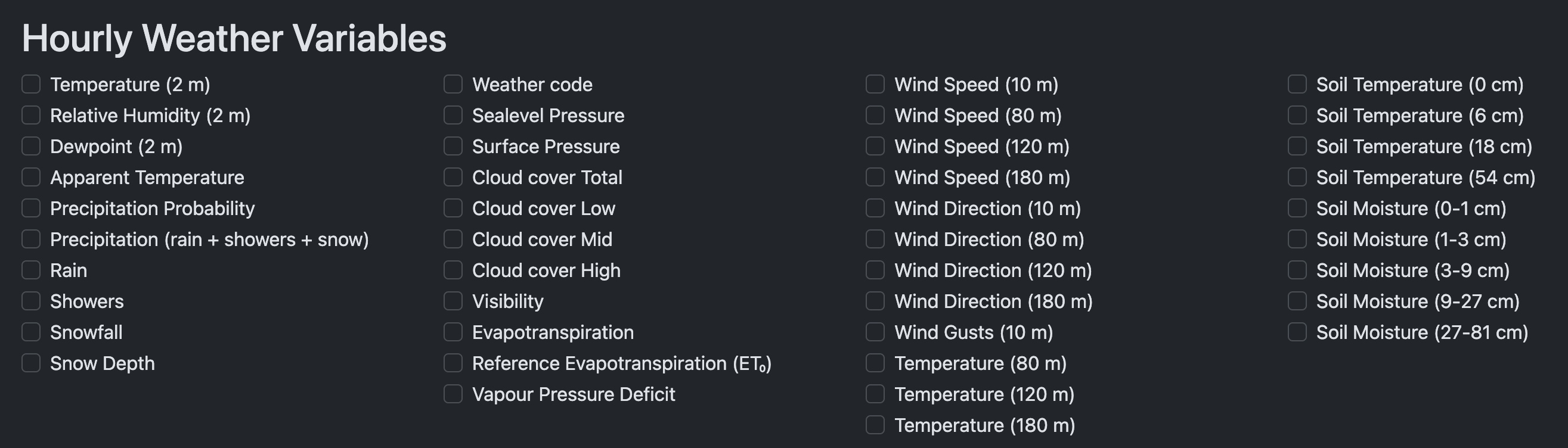Enable the Rain checkbox
This screenshot has width=1568, height=448.
[x=31, y=270]
